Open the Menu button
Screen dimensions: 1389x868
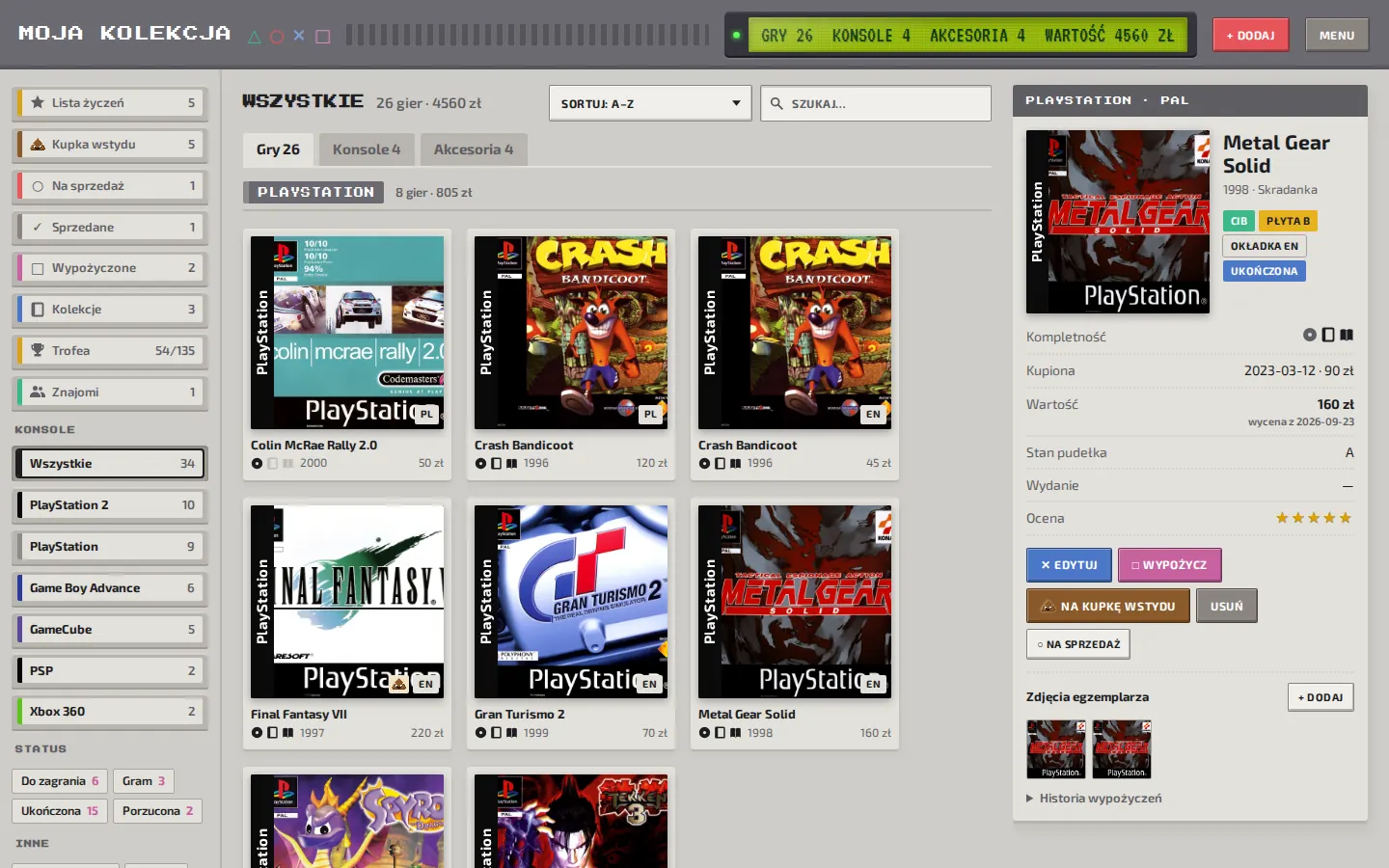pyautogui.click(x=1337, y=36)
